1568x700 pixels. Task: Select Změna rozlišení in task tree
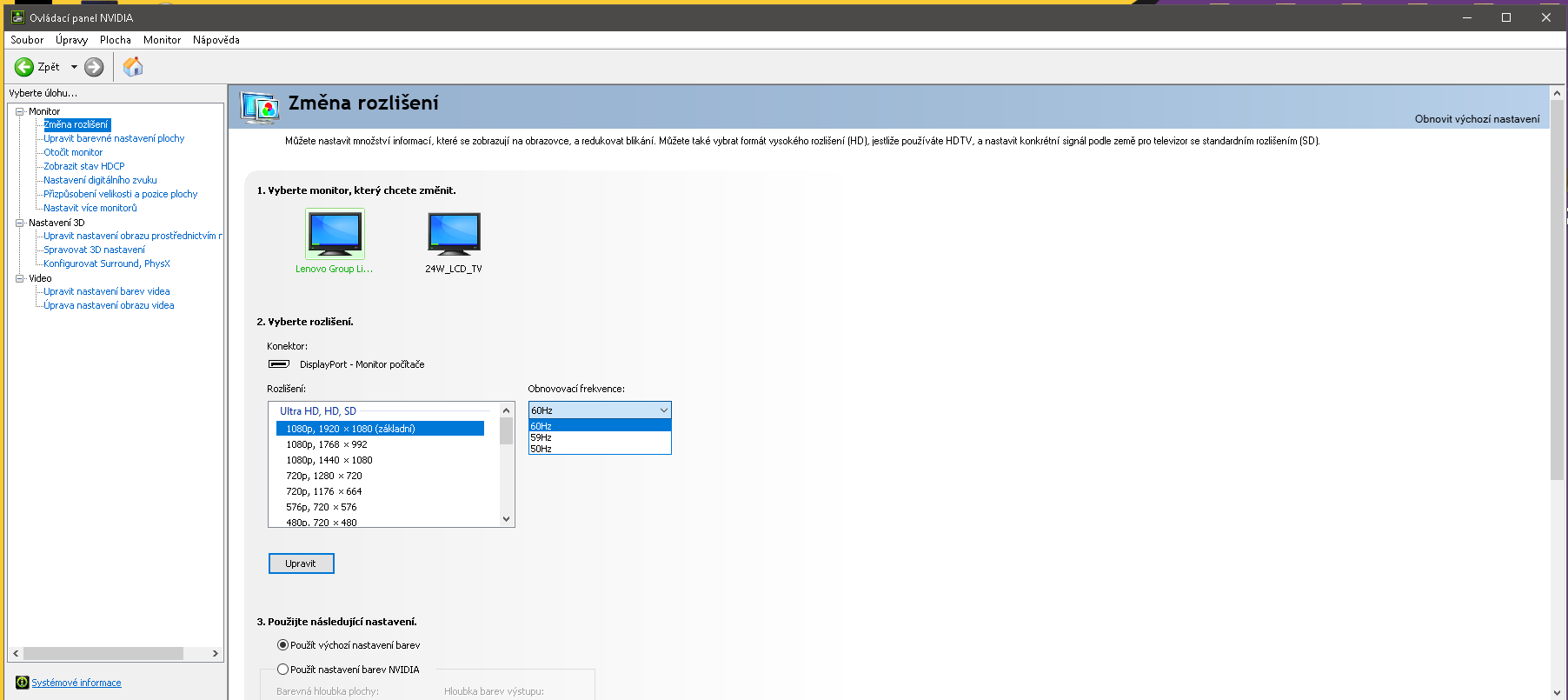[x=76, y=124]
